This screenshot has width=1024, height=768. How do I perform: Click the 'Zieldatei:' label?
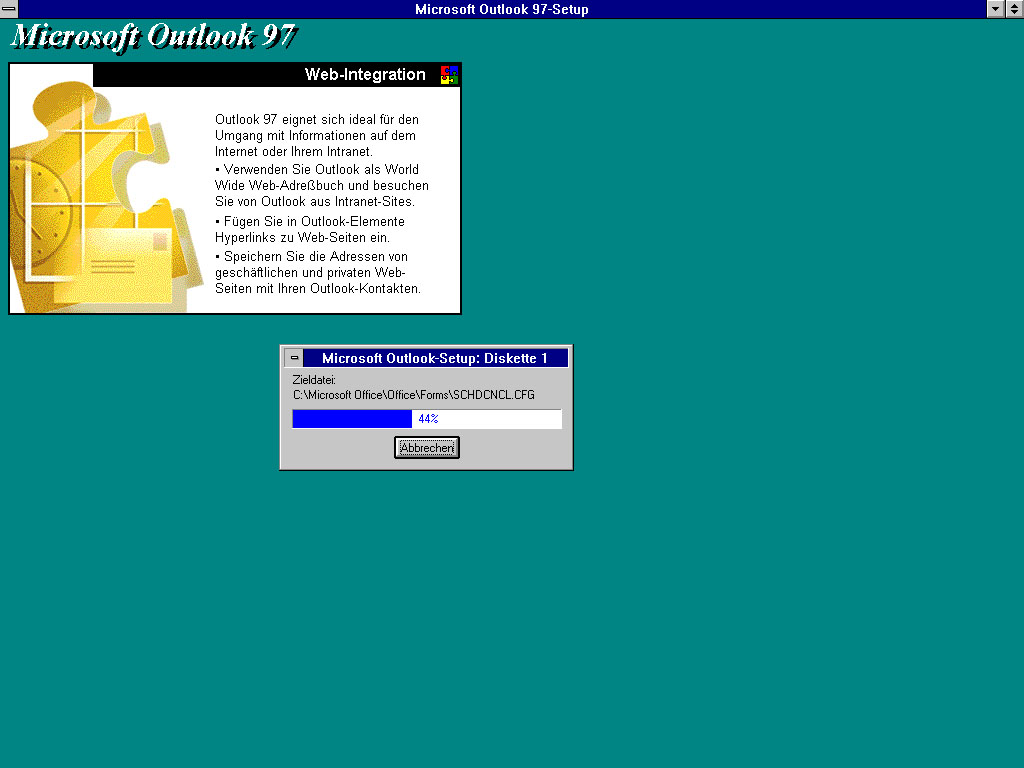click(314, 379)
